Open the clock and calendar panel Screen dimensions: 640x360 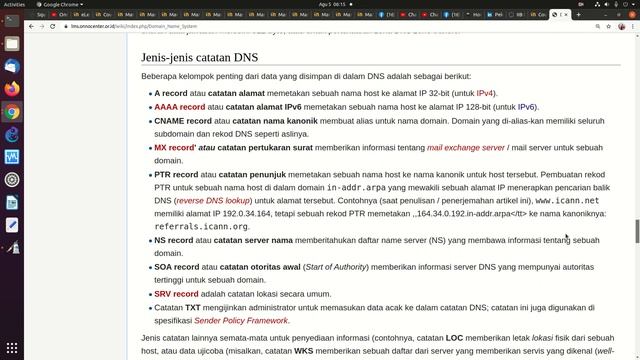tap(332, 4)
